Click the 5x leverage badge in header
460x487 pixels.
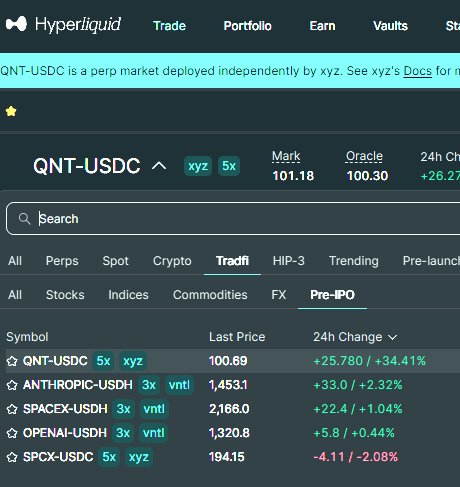[x=229, y=166]
